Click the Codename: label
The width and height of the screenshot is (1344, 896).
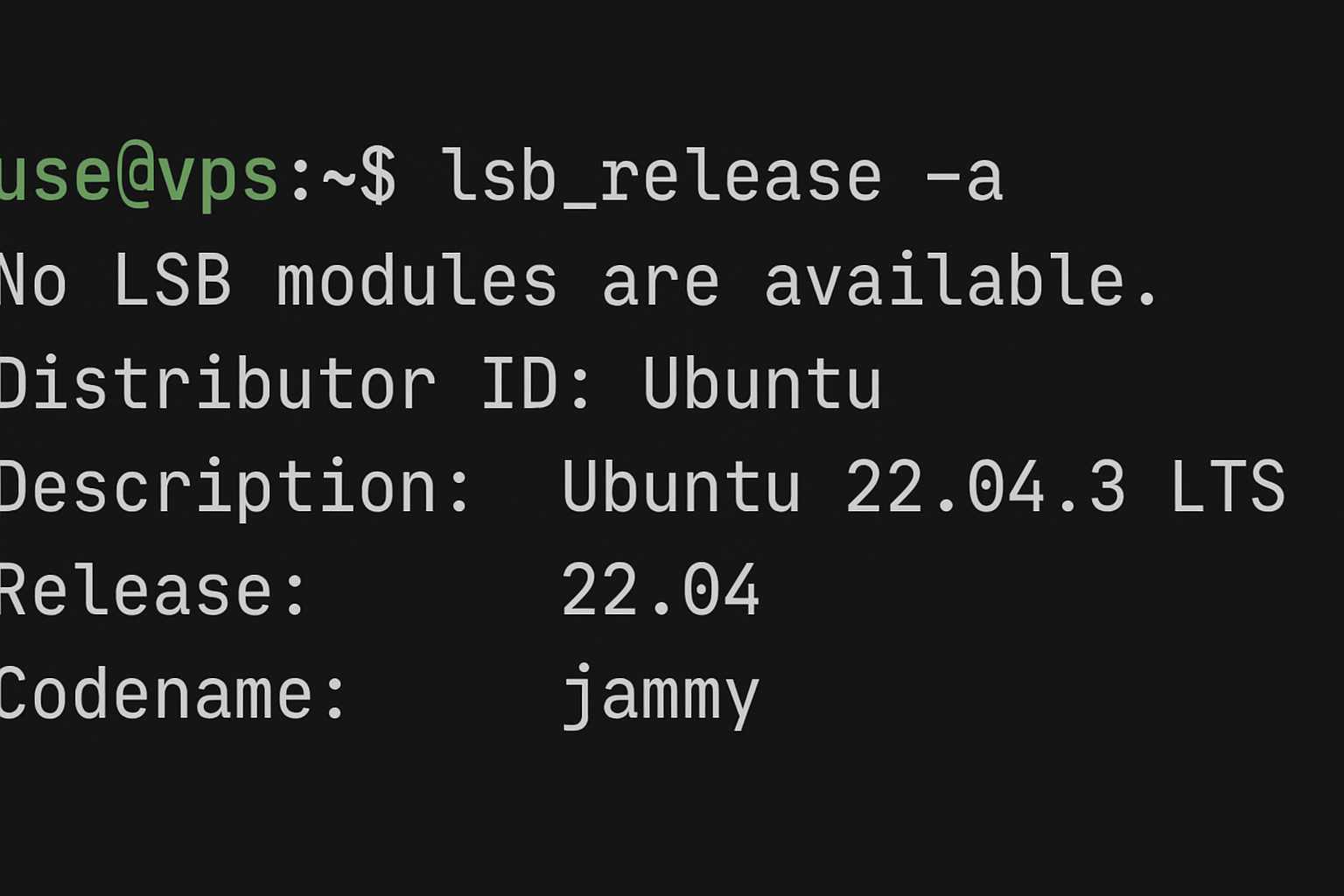pyautogui.click(x=172, y=694)
